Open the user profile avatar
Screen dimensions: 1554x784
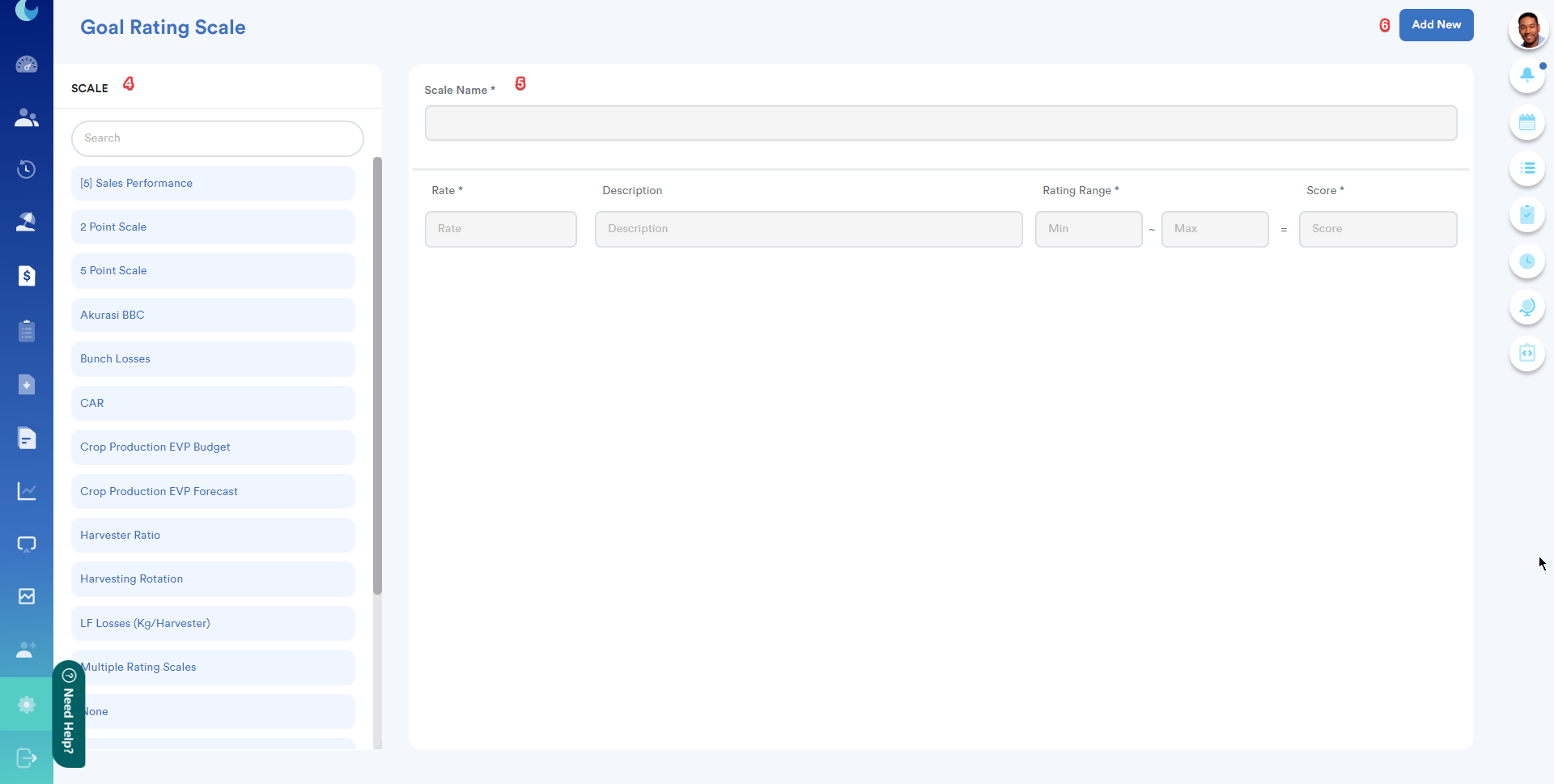[x=1528, y=30]
